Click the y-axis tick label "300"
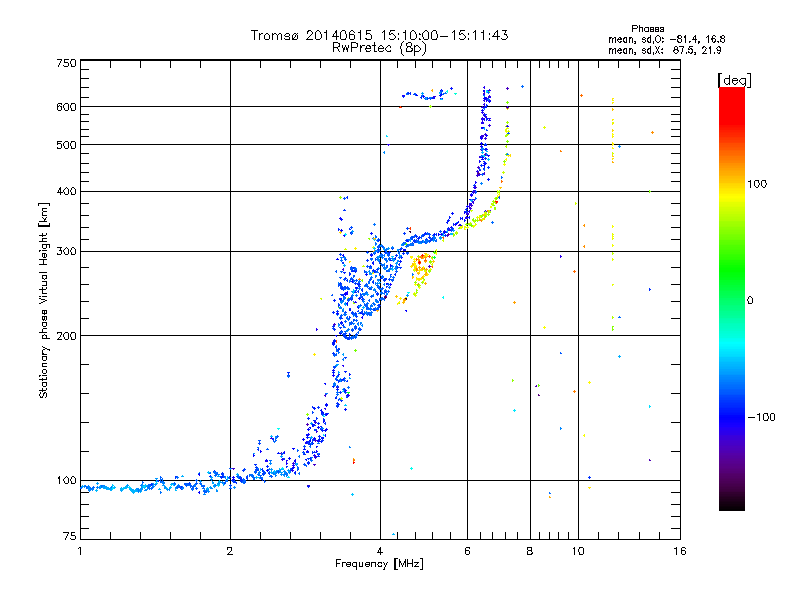Image resolution: width=800 pixels, height=600 pixels. click(66, 251)
